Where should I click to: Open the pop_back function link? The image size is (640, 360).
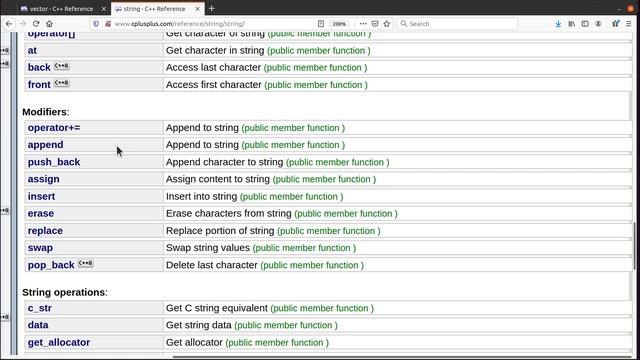pyautogui.click(x=51, y=265)
